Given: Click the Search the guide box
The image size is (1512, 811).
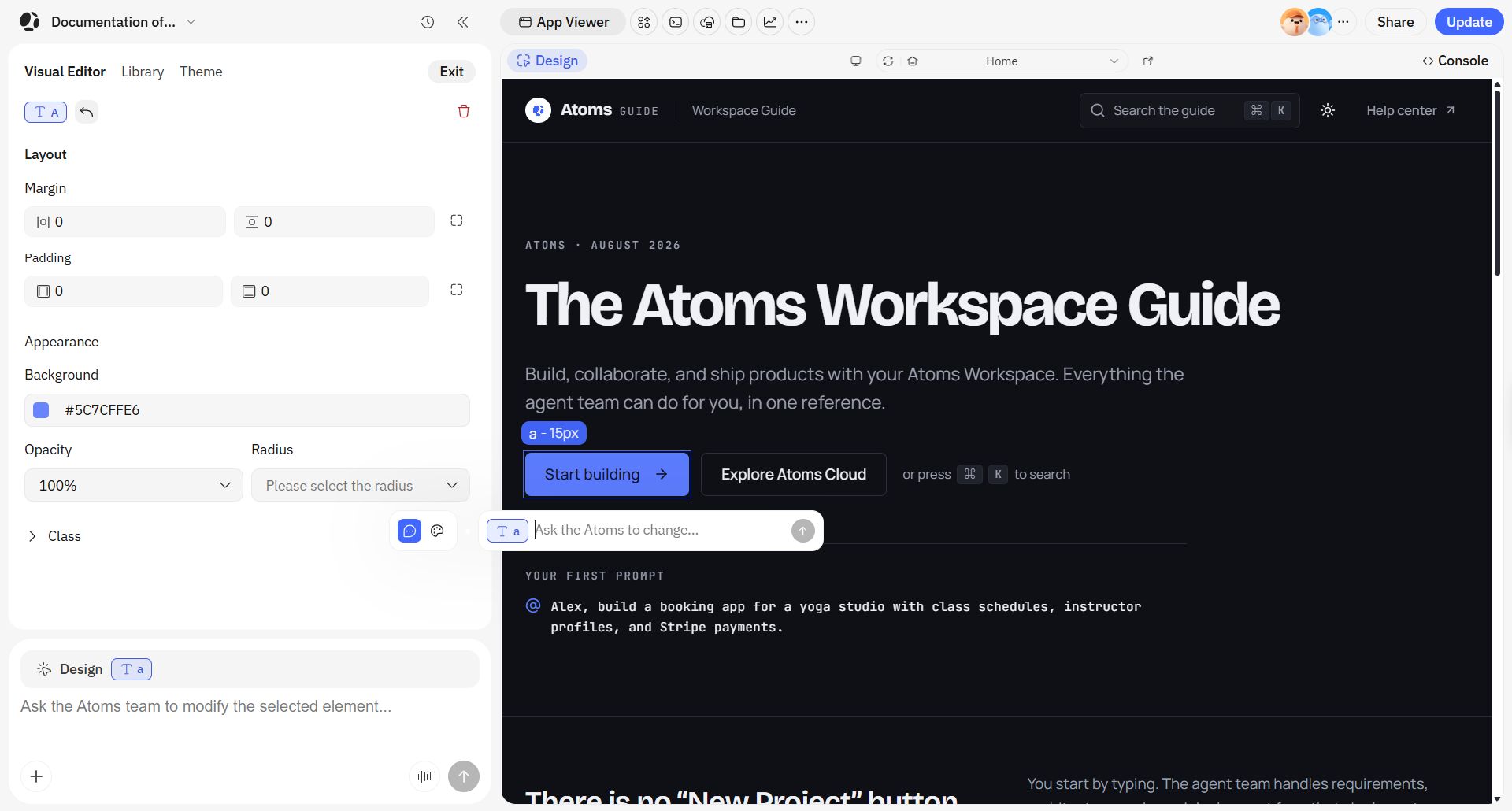Looking at the screenshot, I should (1189, 110).
